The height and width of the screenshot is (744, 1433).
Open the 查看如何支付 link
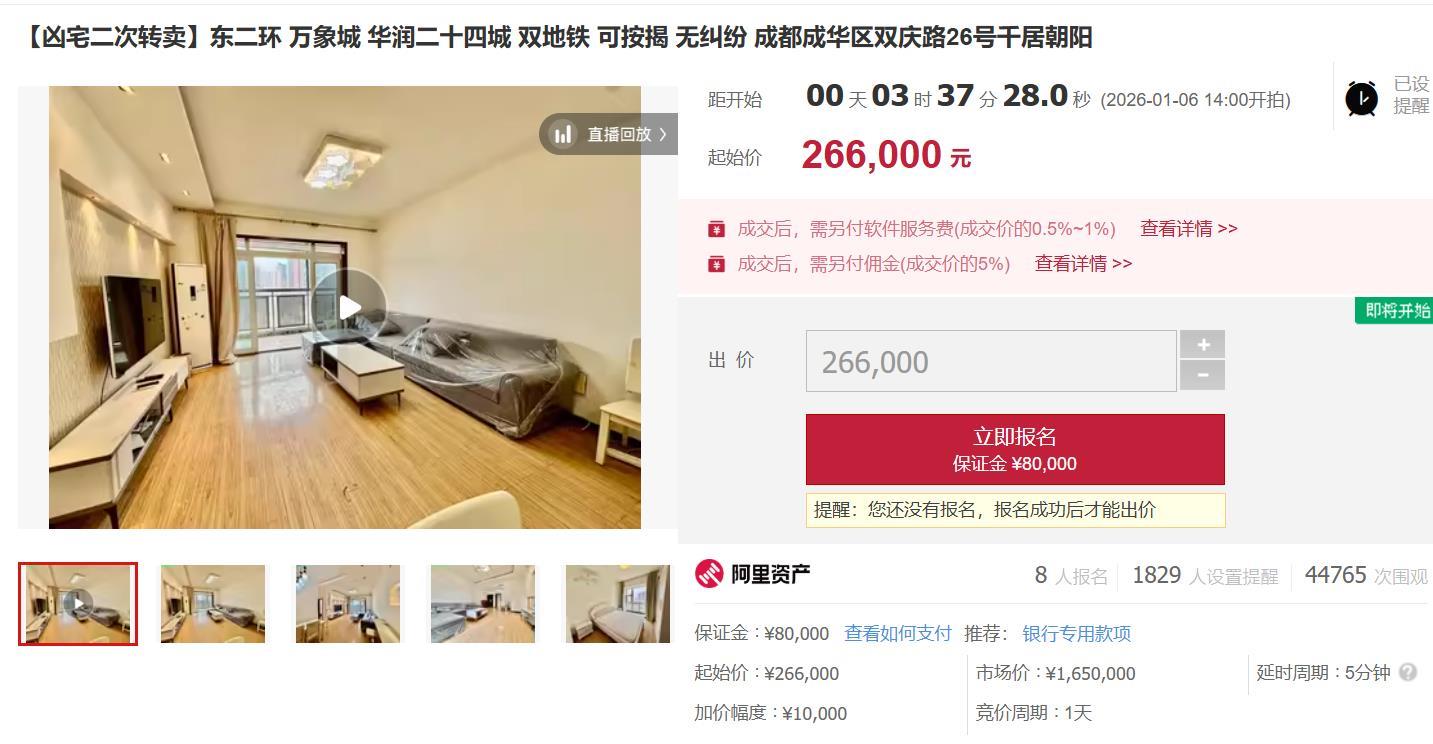click(x=898, y=633)
